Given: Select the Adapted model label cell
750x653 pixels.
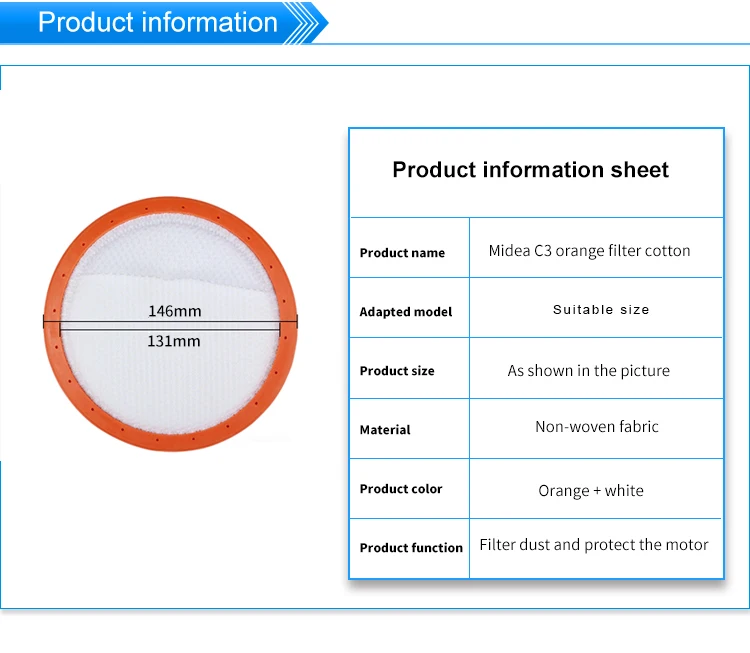Looking at the screenshot, I should pos(409,308).
